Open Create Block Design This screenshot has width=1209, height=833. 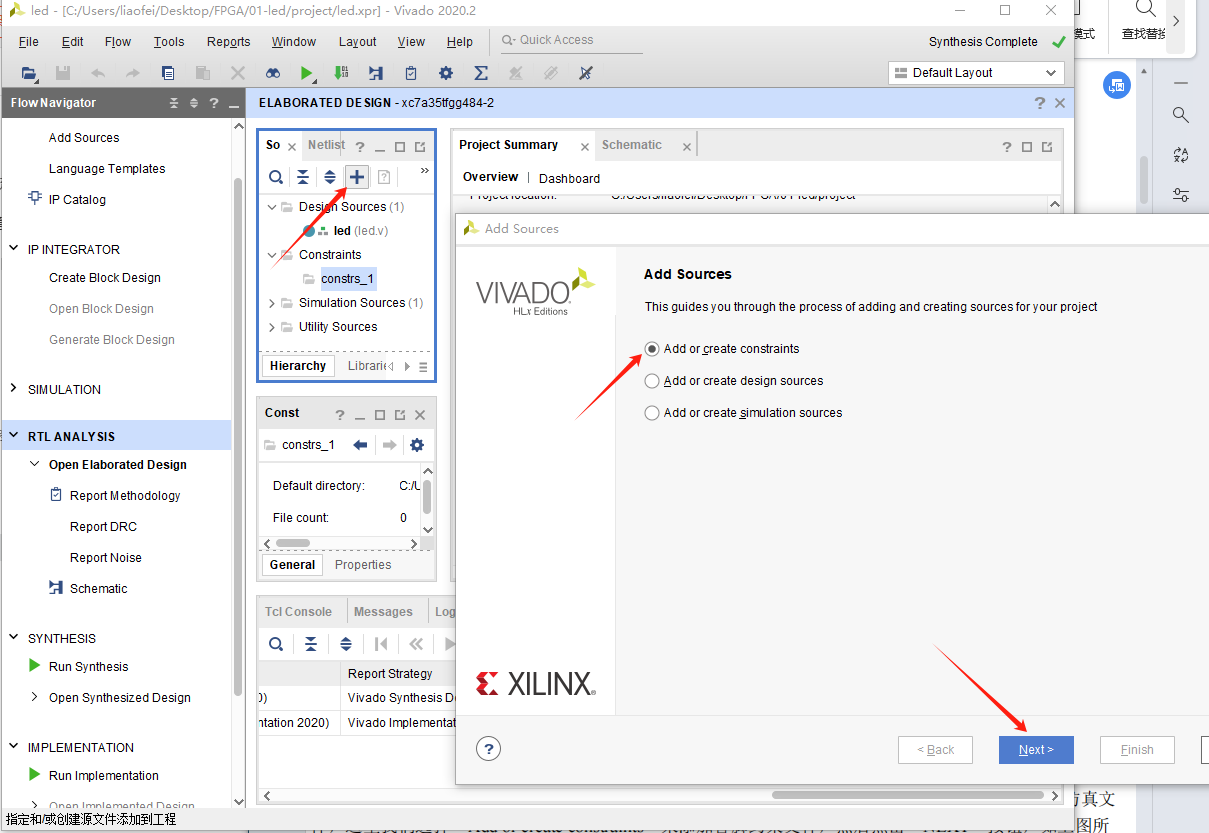click(105, 278)
